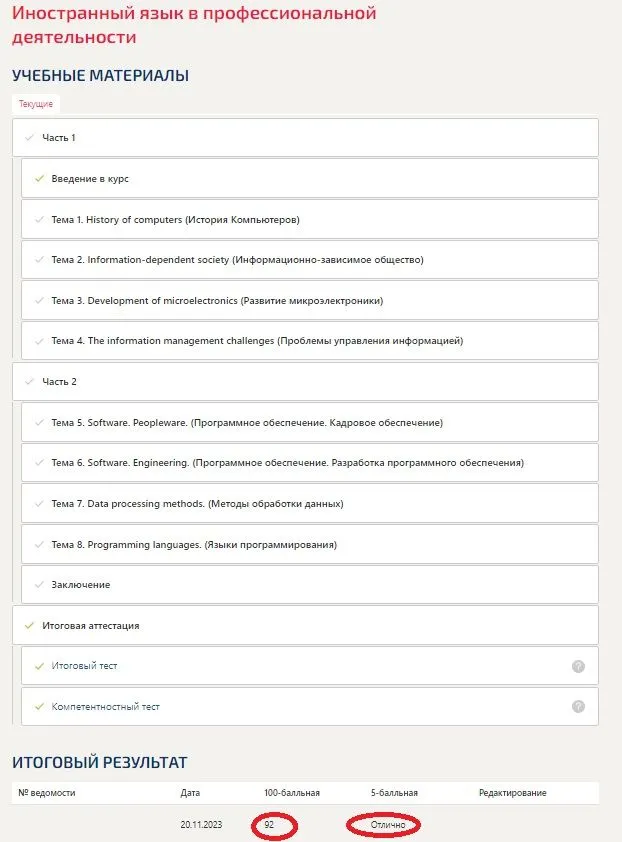Open Тема 1 History of computers
622x842 pixels.
point(175,220)
